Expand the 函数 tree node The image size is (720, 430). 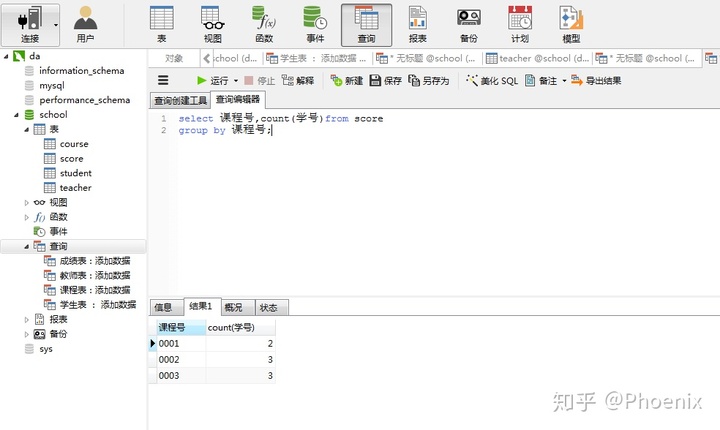[27, 217]
